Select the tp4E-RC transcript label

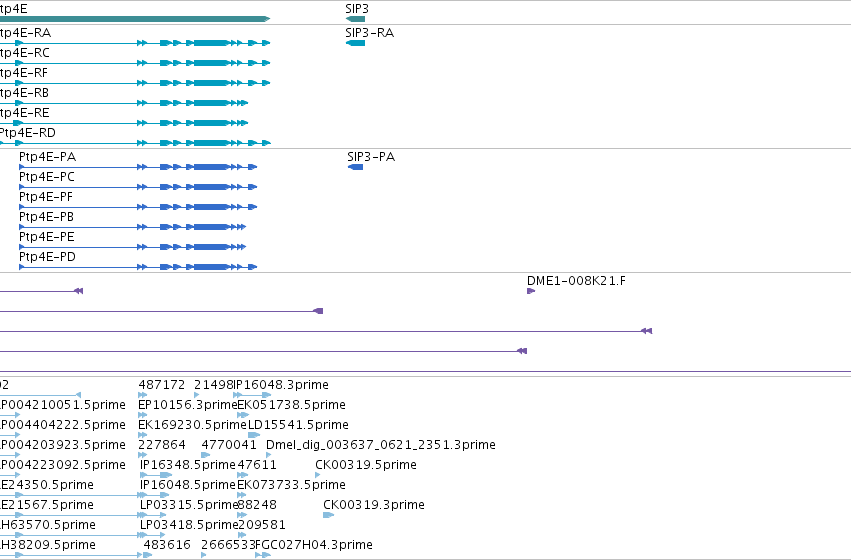pyautogui.click(x=25, y=53)
